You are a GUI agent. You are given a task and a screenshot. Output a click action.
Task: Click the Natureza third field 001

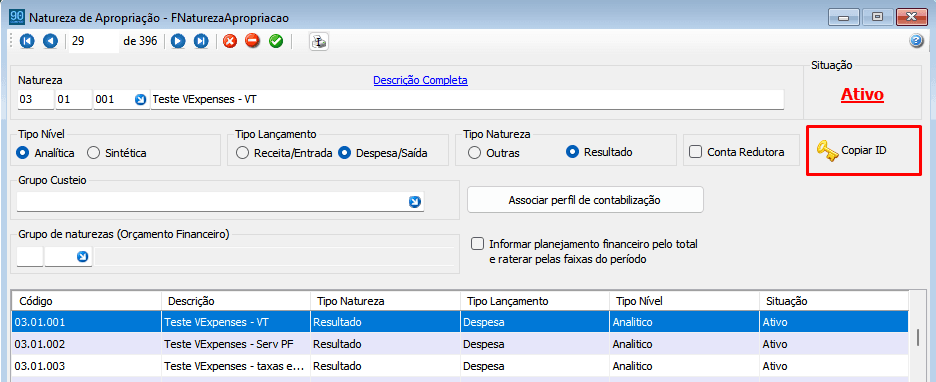point(113,100)
